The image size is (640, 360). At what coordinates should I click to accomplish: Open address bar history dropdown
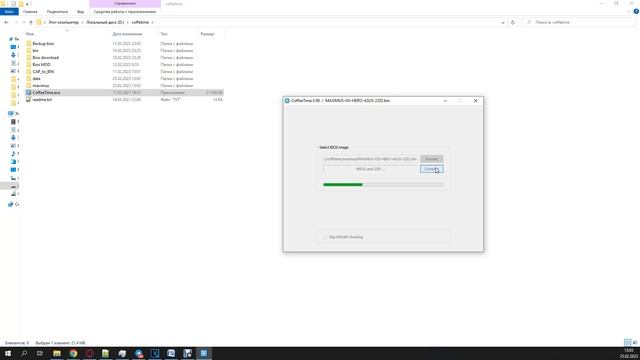[x=502, y=22]
